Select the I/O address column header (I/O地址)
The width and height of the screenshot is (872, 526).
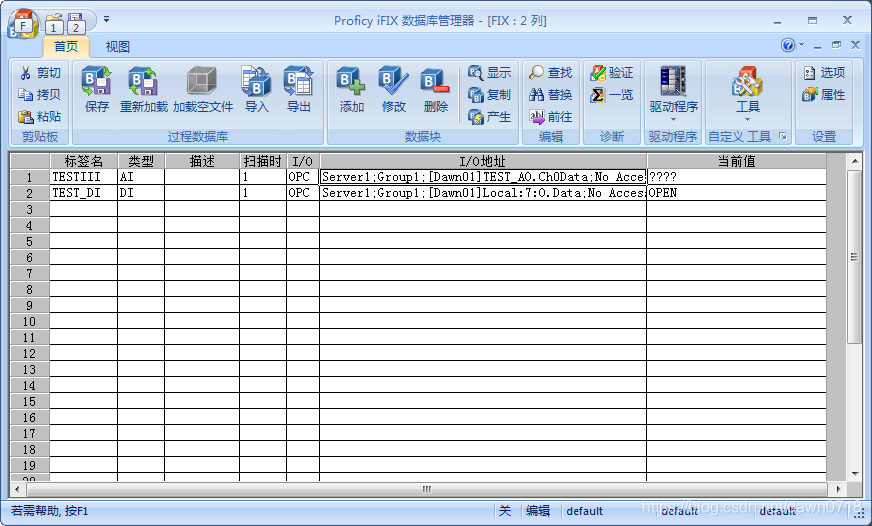pyautogui.click(x=483, y=161)
